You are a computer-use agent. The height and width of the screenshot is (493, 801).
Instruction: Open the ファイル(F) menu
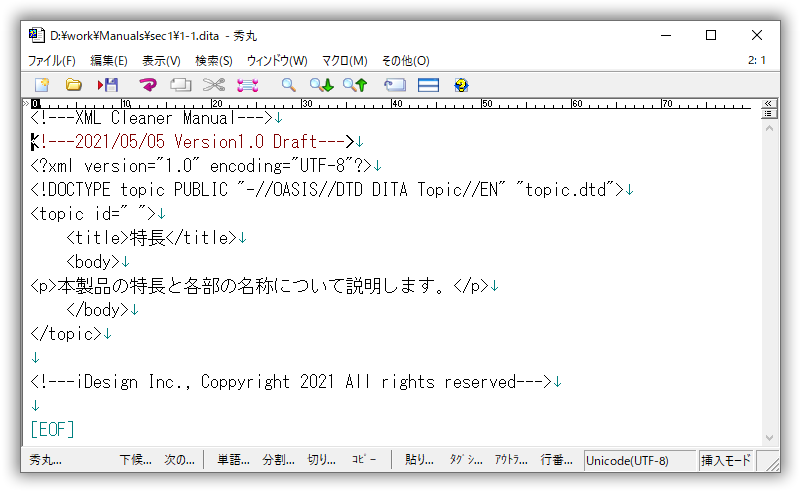(x=52, y=61)
